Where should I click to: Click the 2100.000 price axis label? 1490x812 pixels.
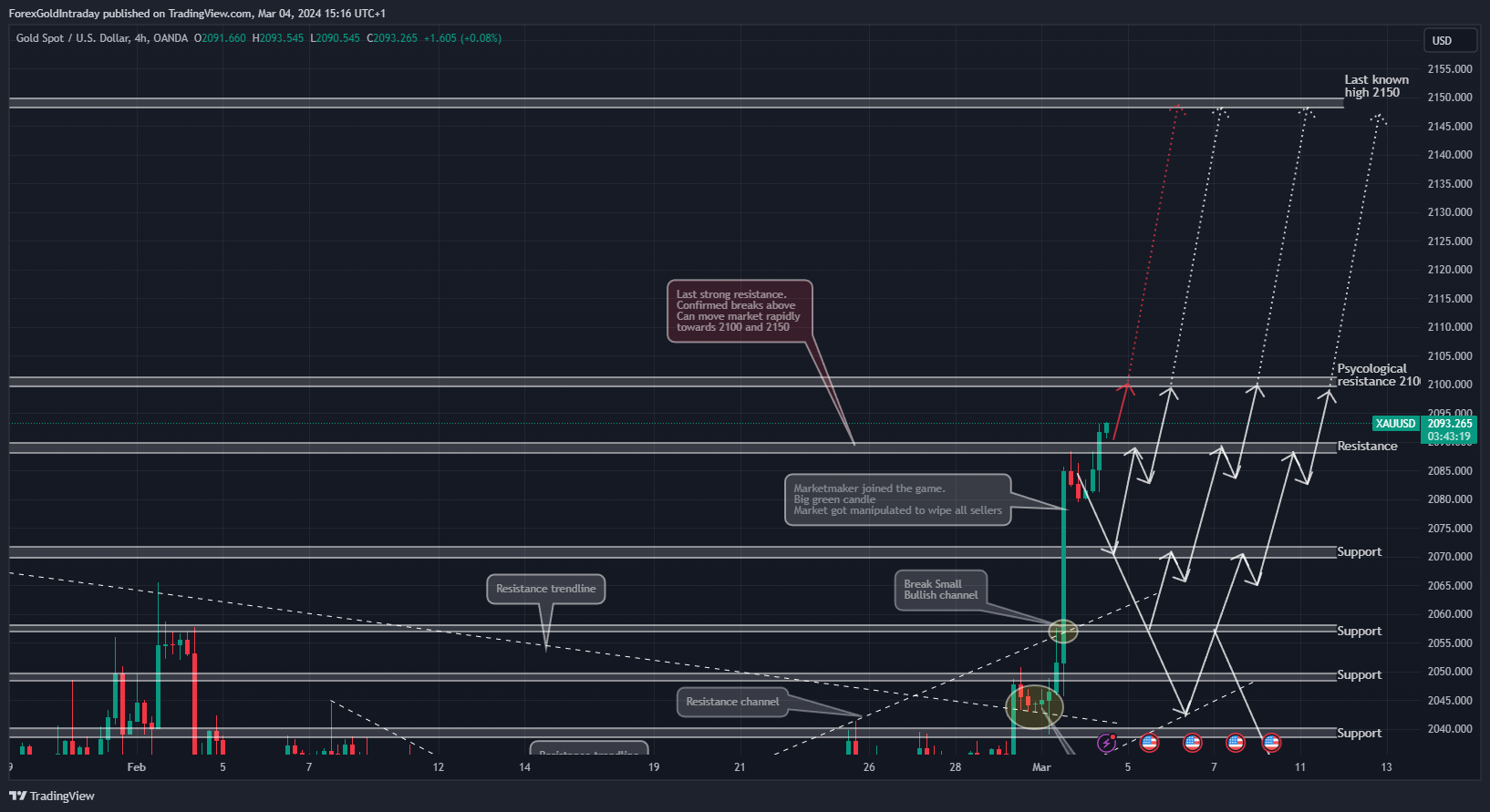(x=1450, y=385)
